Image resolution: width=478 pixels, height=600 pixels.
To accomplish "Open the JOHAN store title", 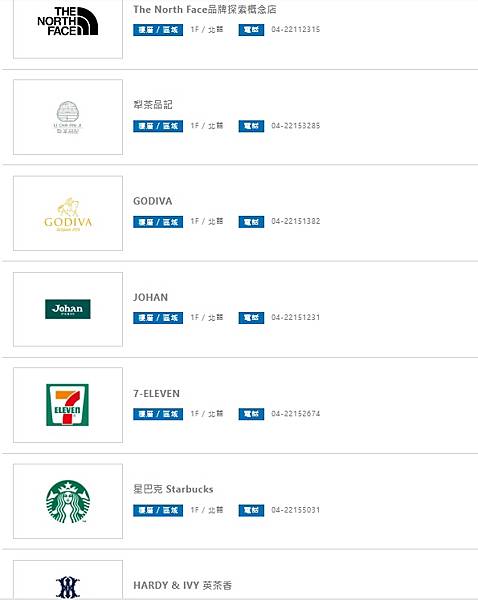I will pyautogui.click(x=150, y=297).
